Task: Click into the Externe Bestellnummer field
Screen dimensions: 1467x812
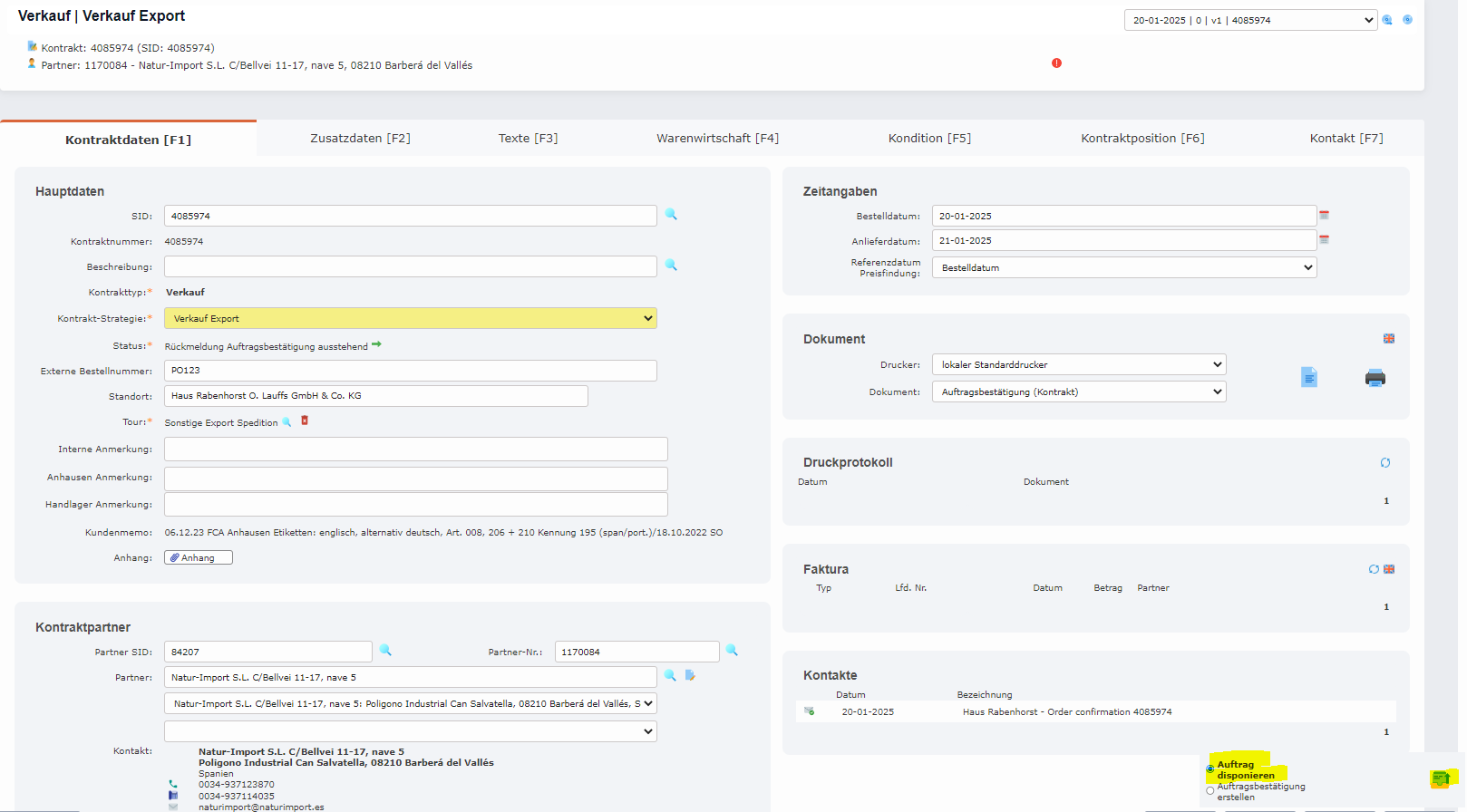Action: pos(410,371)
